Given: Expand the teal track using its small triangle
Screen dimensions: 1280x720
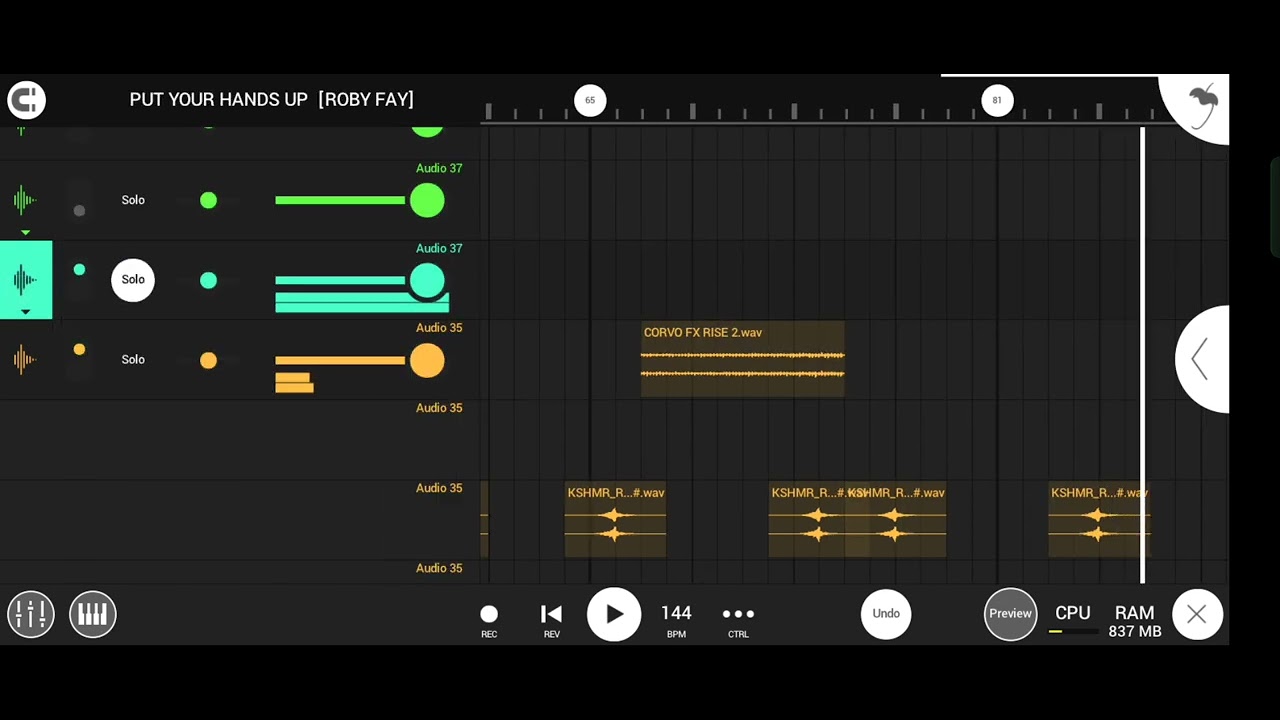Looking at the screenshot, I should [25, 312].
